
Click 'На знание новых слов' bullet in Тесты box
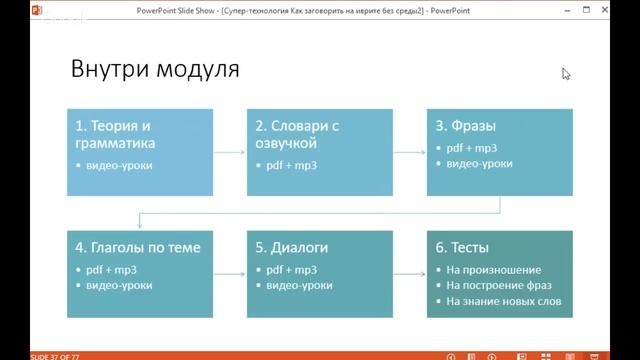pyautogui.click(x=504, y=301)
